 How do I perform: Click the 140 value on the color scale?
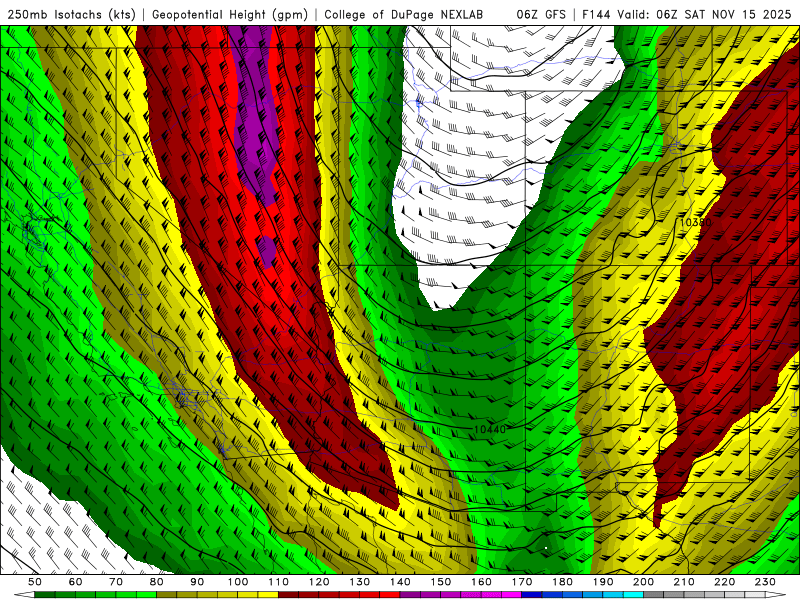click(x=400, y=582)
